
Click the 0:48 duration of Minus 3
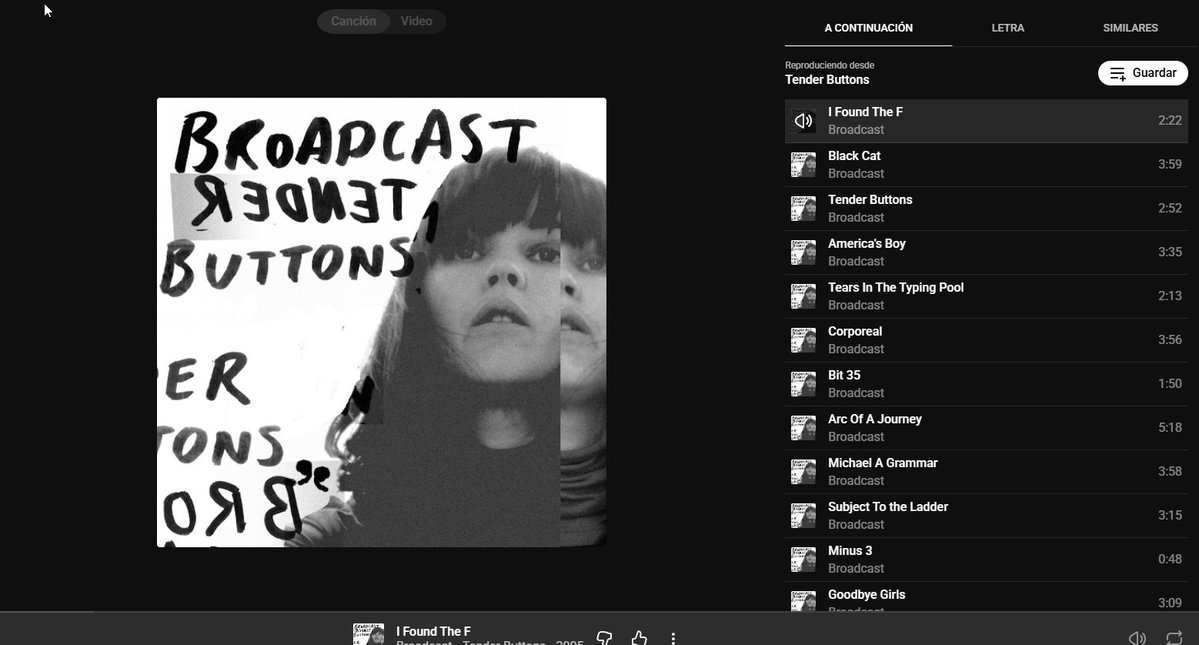[x=1169, y=559]
